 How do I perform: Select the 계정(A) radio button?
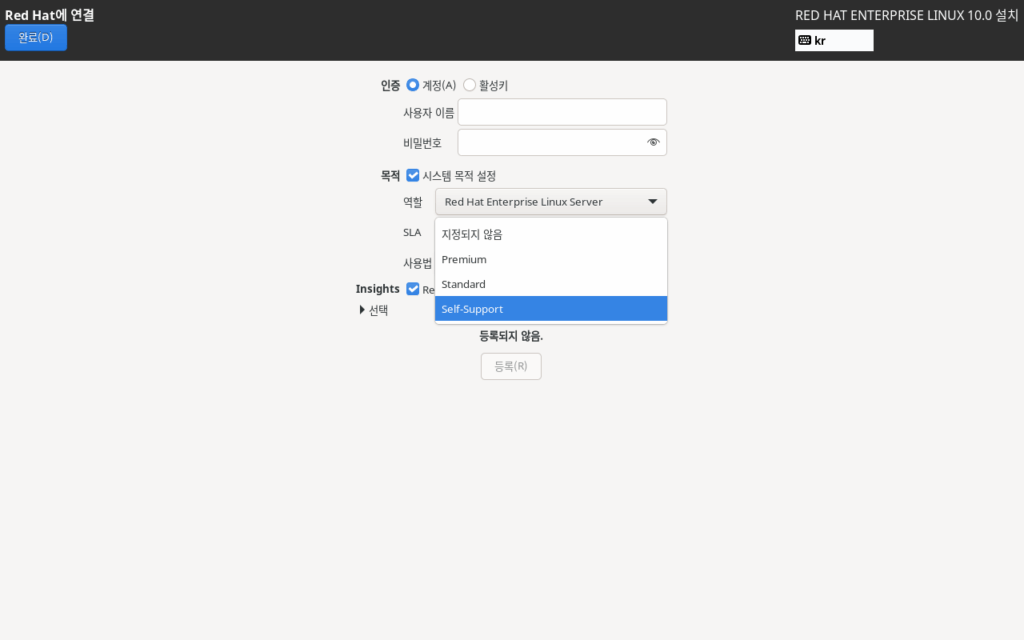(413, 86)
